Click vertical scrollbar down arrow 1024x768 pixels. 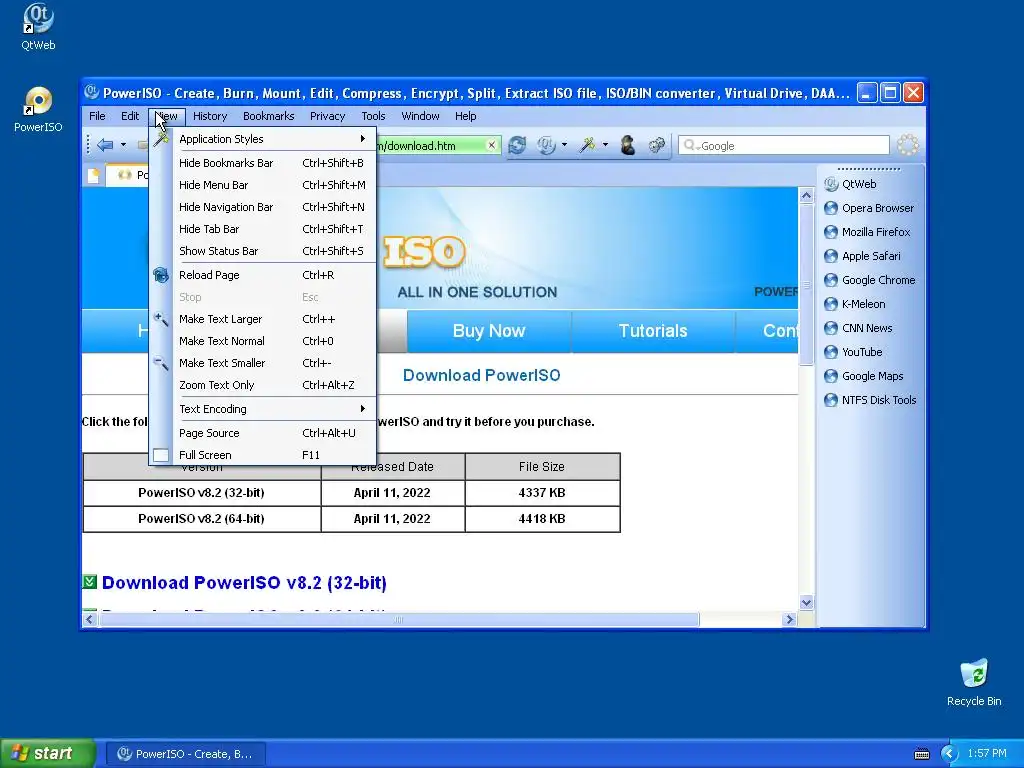pyautogui.click(x=807, y=603)
